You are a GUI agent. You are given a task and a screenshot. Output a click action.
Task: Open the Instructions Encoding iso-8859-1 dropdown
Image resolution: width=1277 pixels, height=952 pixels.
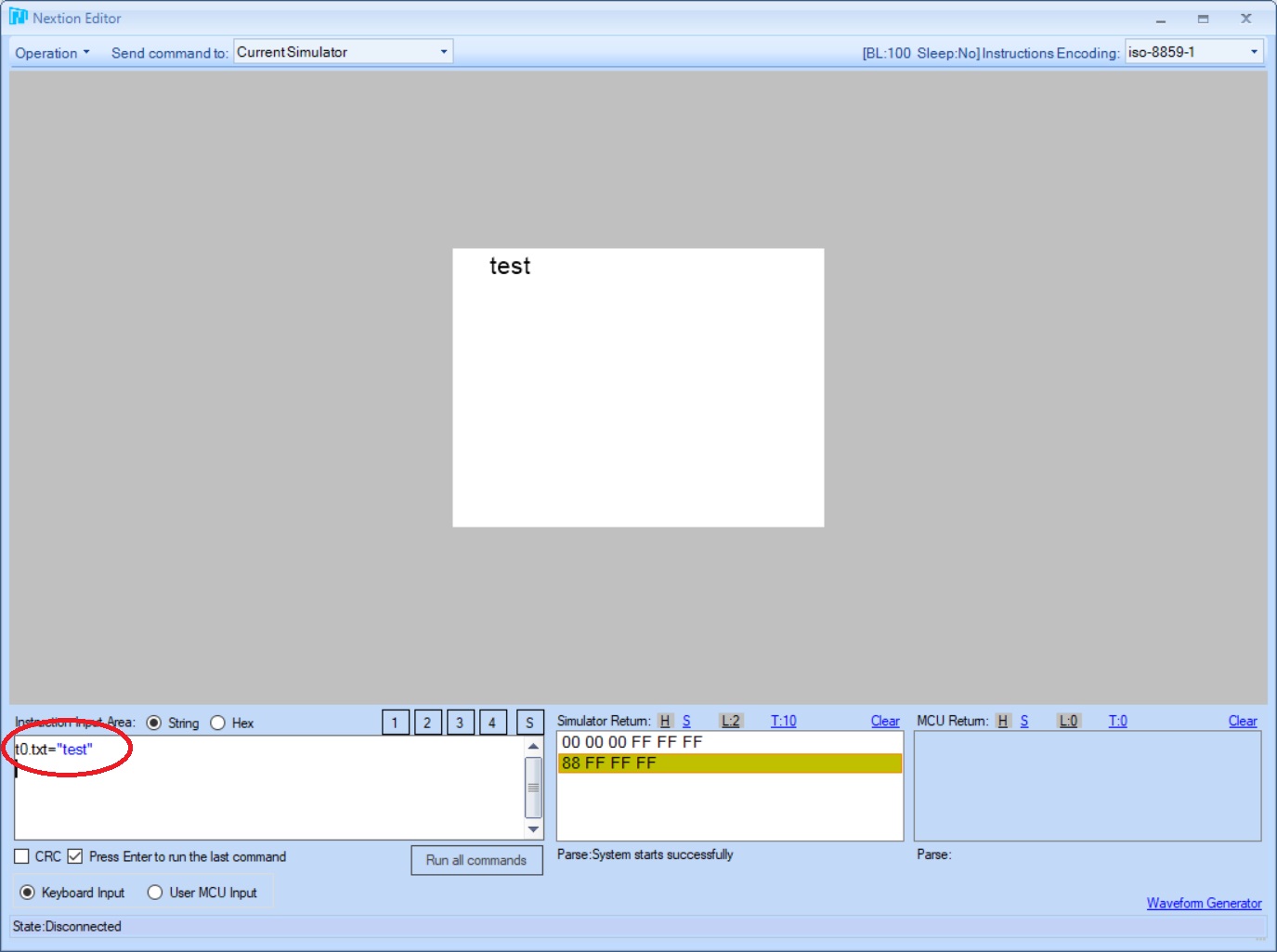1253,52
